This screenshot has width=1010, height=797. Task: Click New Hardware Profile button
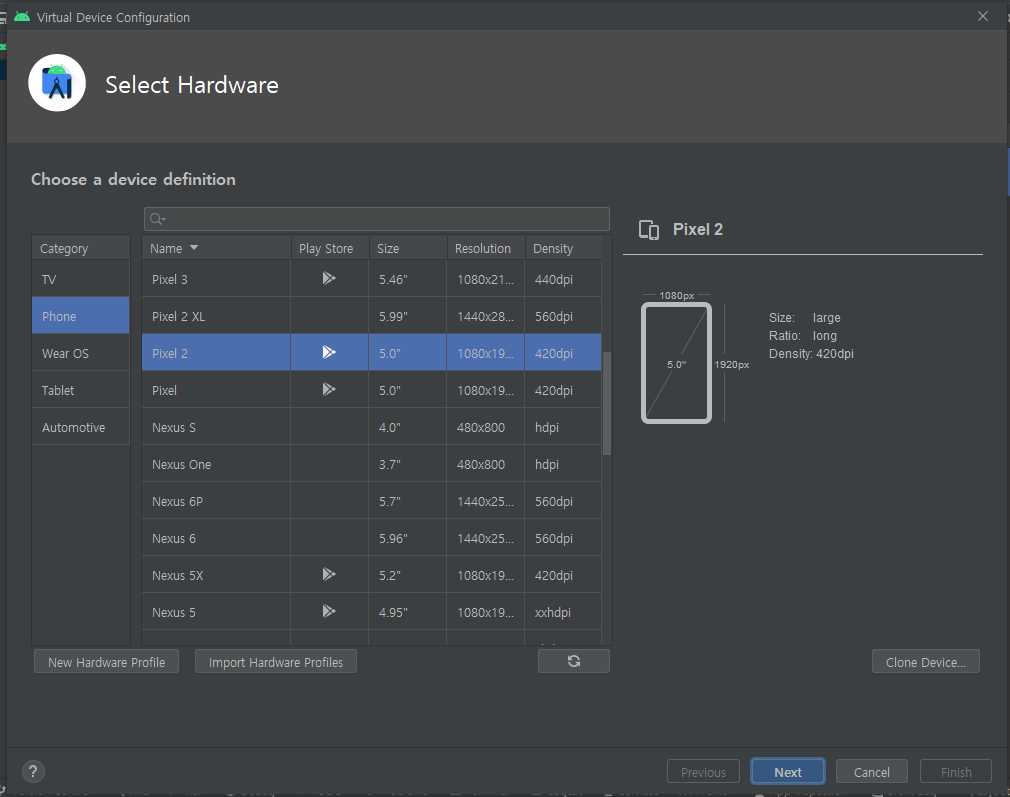[106, 662]
